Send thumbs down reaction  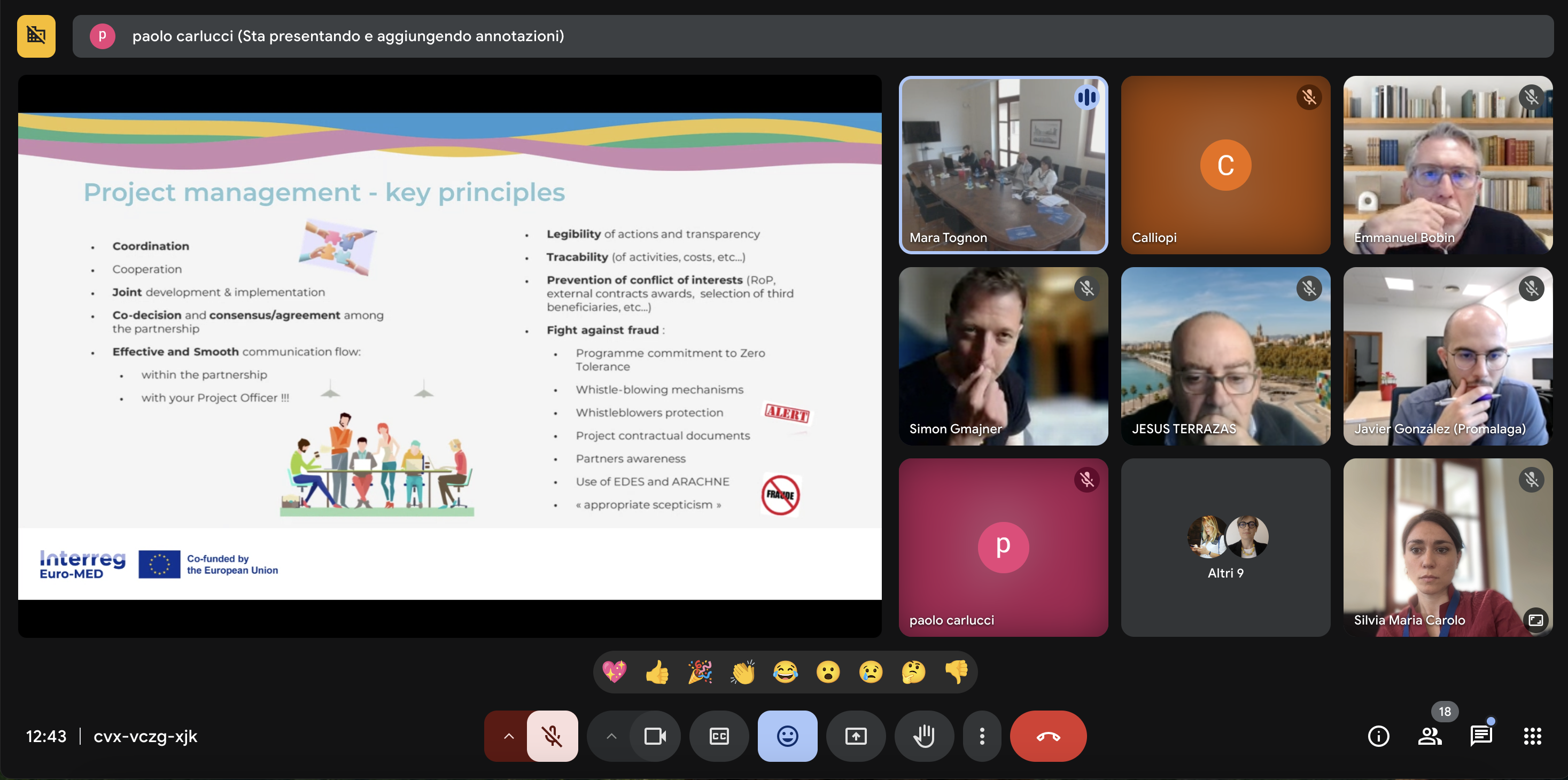(x=957, y=672)
